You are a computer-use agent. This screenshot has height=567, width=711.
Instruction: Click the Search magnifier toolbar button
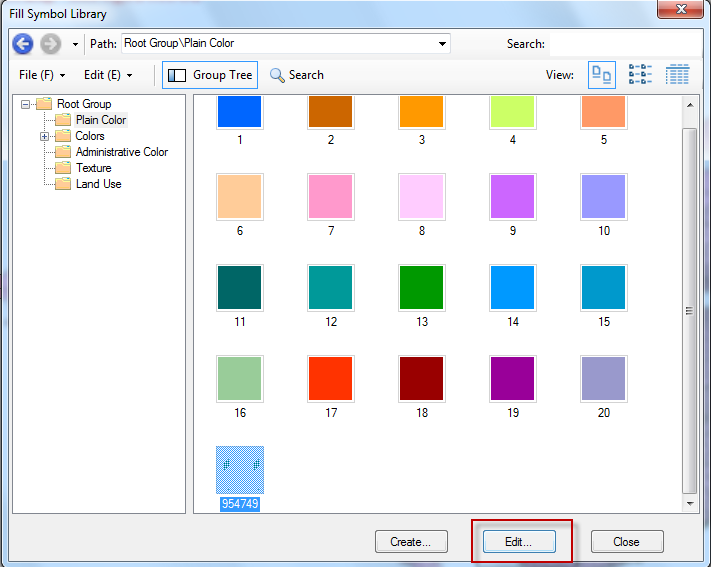[296, 75]
